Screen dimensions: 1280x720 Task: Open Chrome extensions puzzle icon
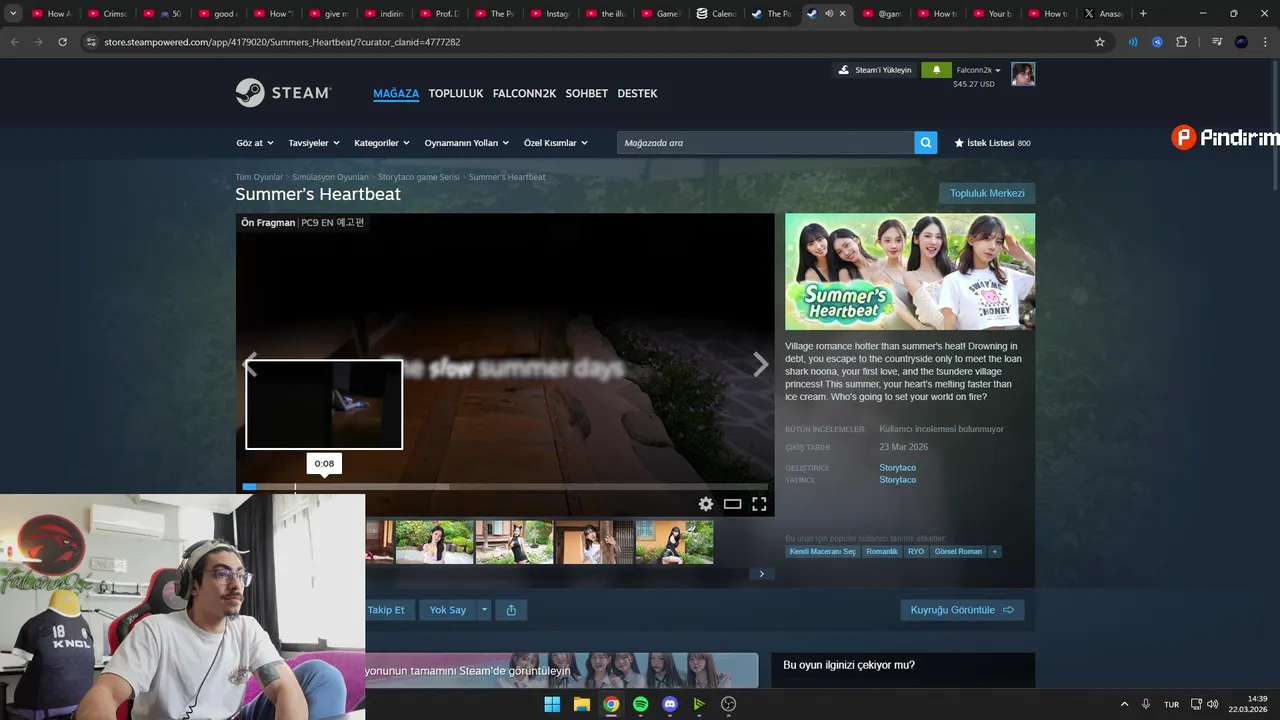click(x=1182, y=42)
